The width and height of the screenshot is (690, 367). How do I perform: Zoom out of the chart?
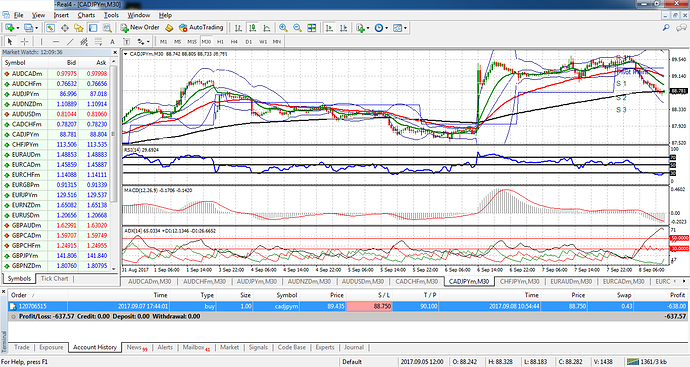tap(297, 28)
